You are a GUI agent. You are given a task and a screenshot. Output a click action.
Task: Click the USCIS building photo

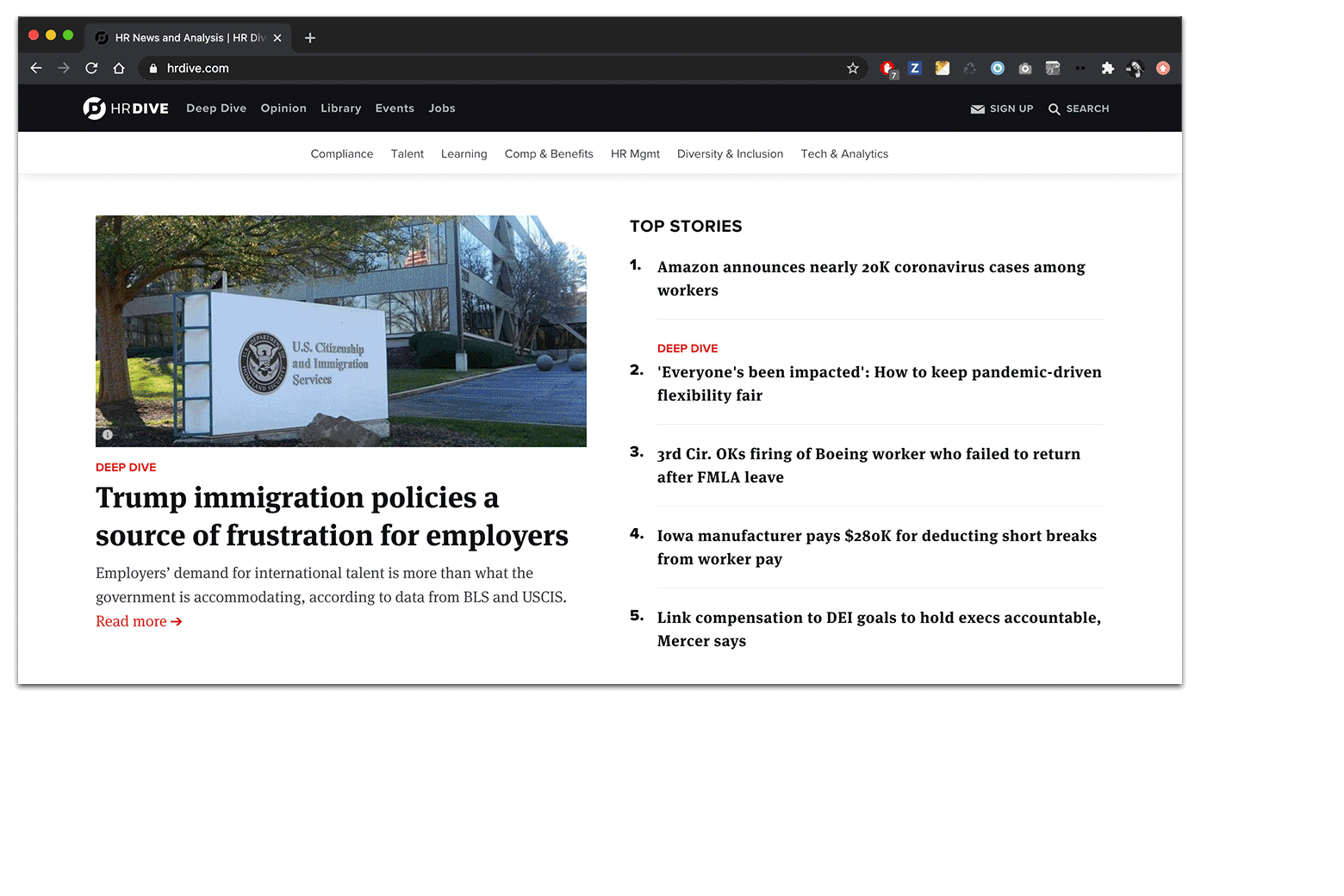coord(341,331)
